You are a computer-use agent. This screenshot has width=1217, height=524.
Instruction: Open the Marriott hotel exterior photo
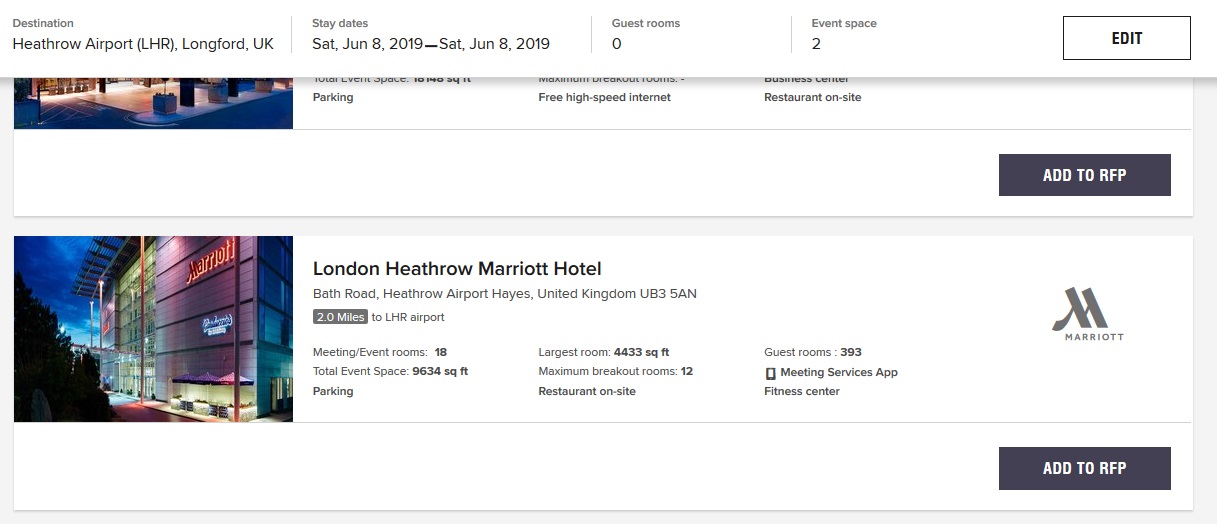(x=153, y=329)
